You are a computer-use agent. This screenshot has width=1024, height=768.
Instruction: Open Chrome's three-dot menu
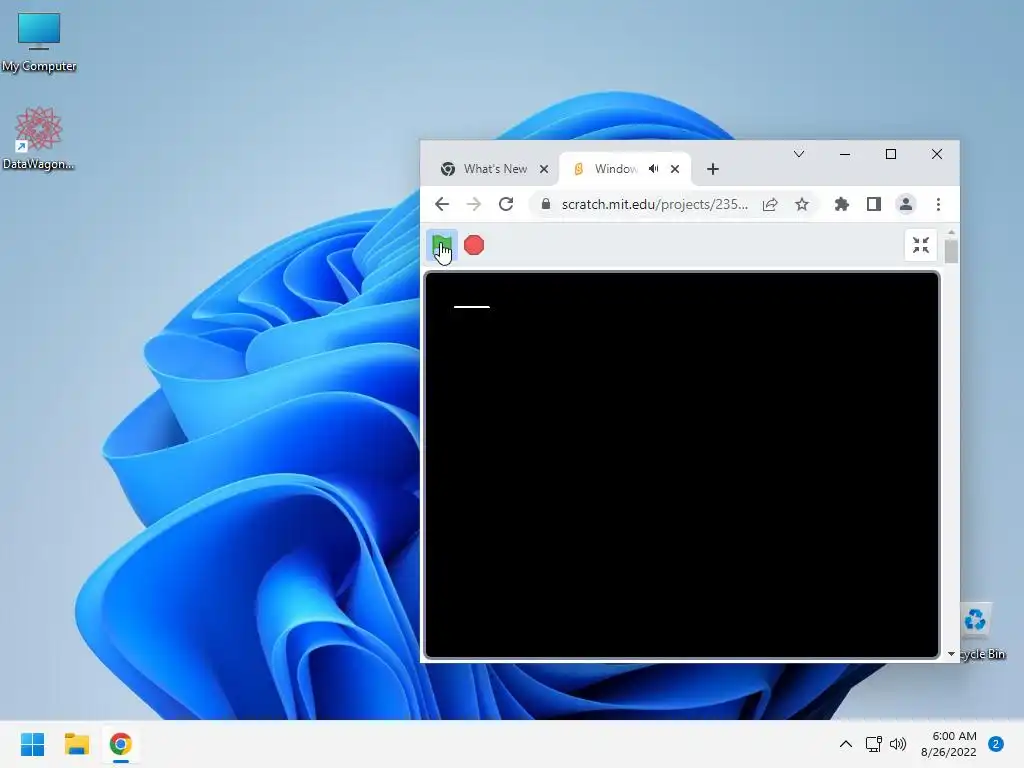[938, 204]
